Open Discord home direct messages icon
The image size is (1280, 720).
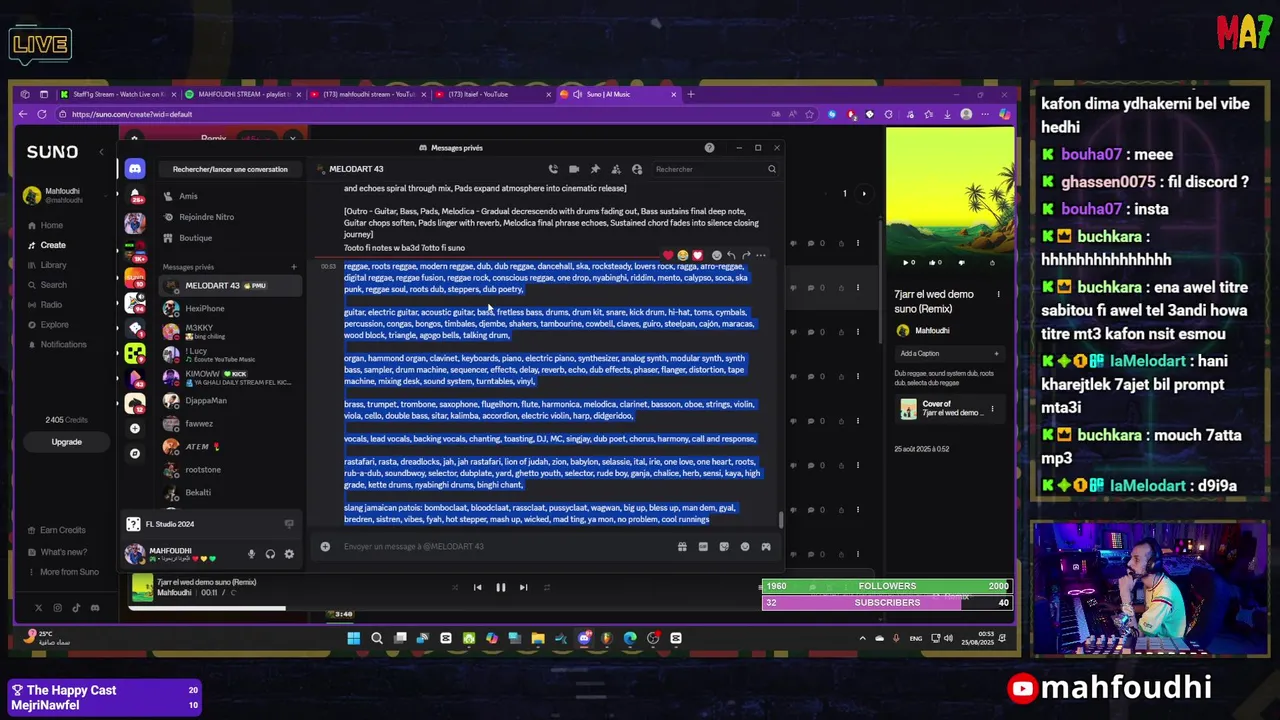(x=135, y=169)
